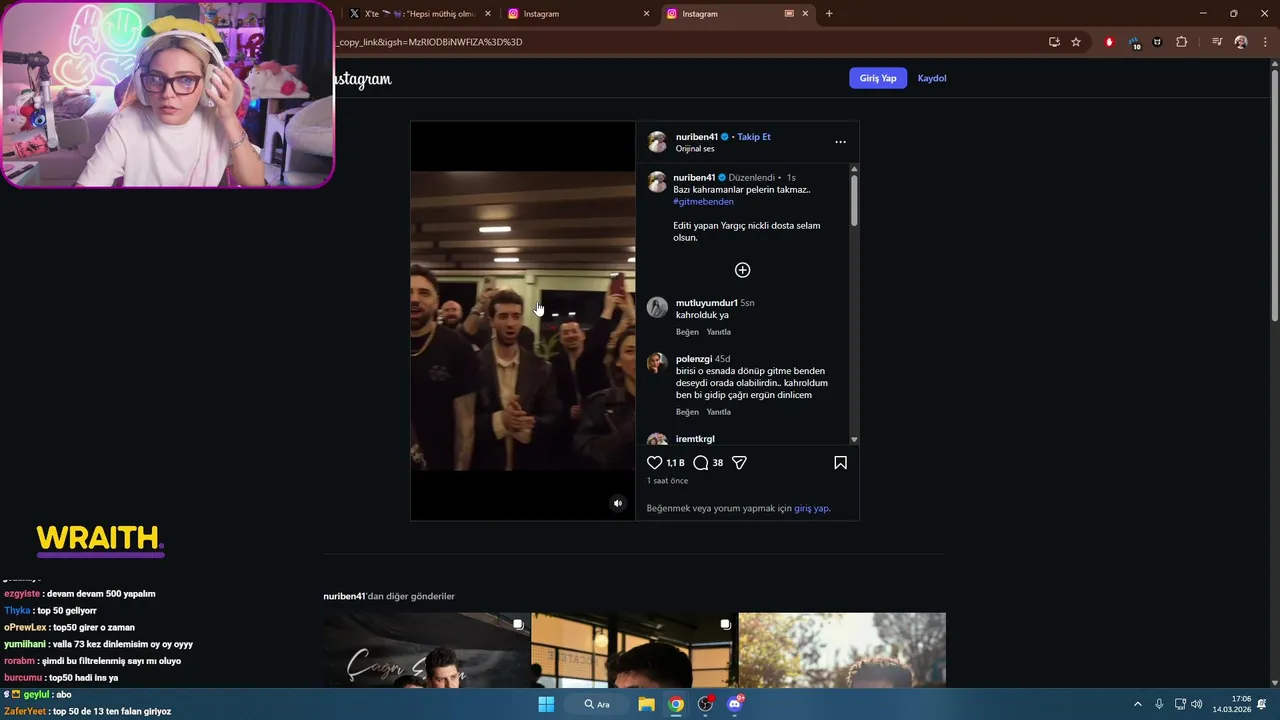
Task: Click Takip Et to follow nuriben41
Action: click(754, 137)
